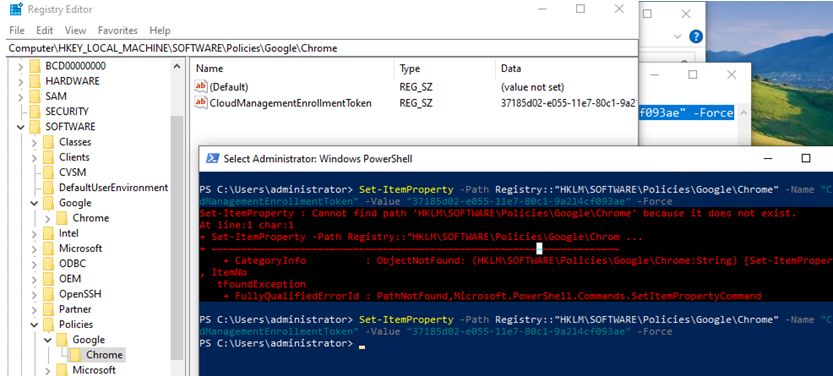Select the OpenSSH folder icon
Image resolution: width=833 pixels, height=376 pixels.
[x=49, y=294]
